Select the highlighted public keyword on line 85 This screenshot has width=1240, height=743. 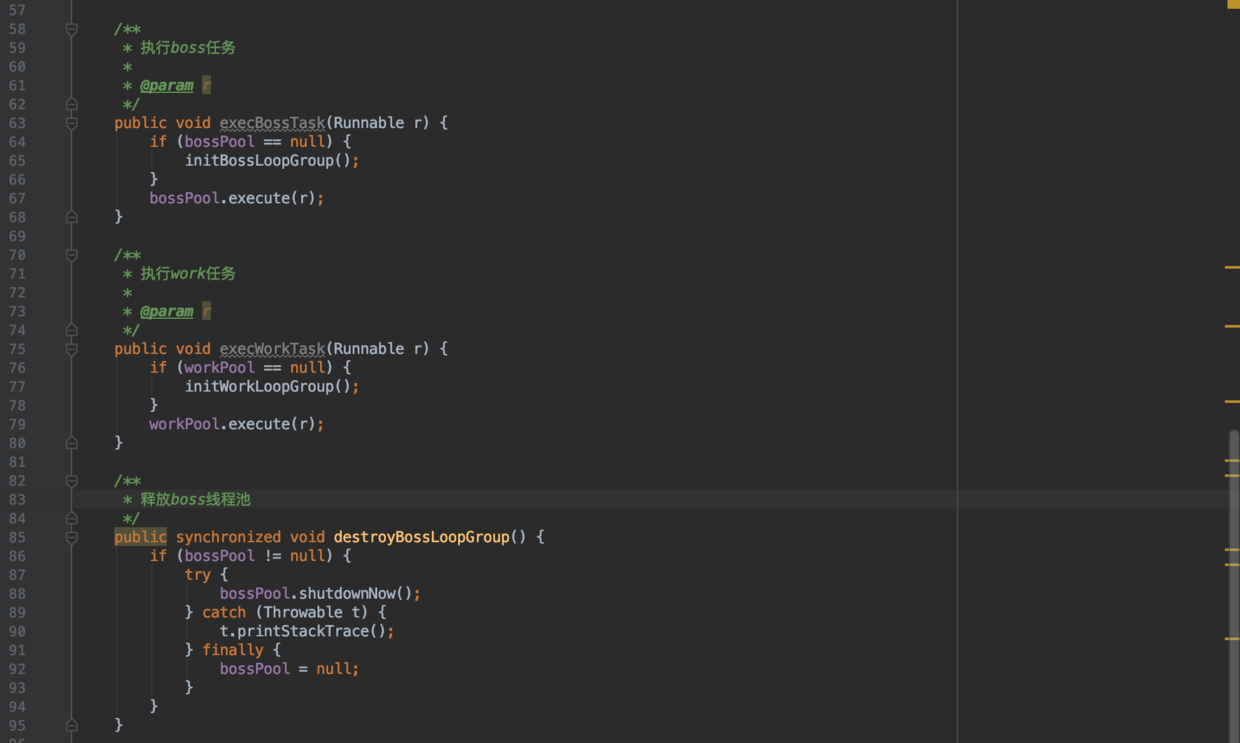click(x=139, y=537)
